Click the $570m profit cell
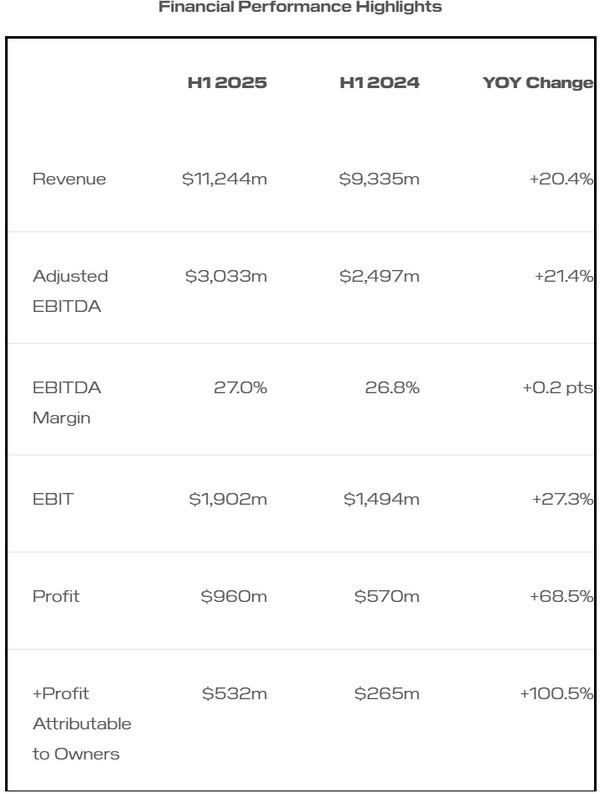This screenshot has height=794, width=600. pyautogui.click(x=387, y=596)
